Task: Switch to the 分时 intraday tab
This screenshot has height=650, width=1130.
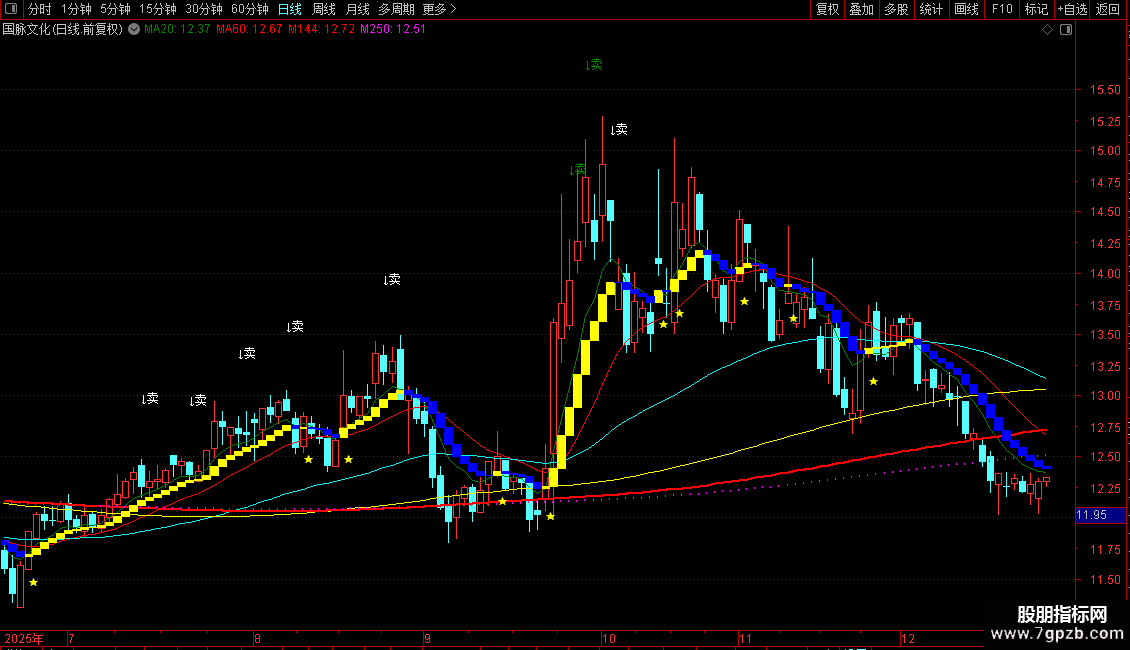Action: click(40, 9)
